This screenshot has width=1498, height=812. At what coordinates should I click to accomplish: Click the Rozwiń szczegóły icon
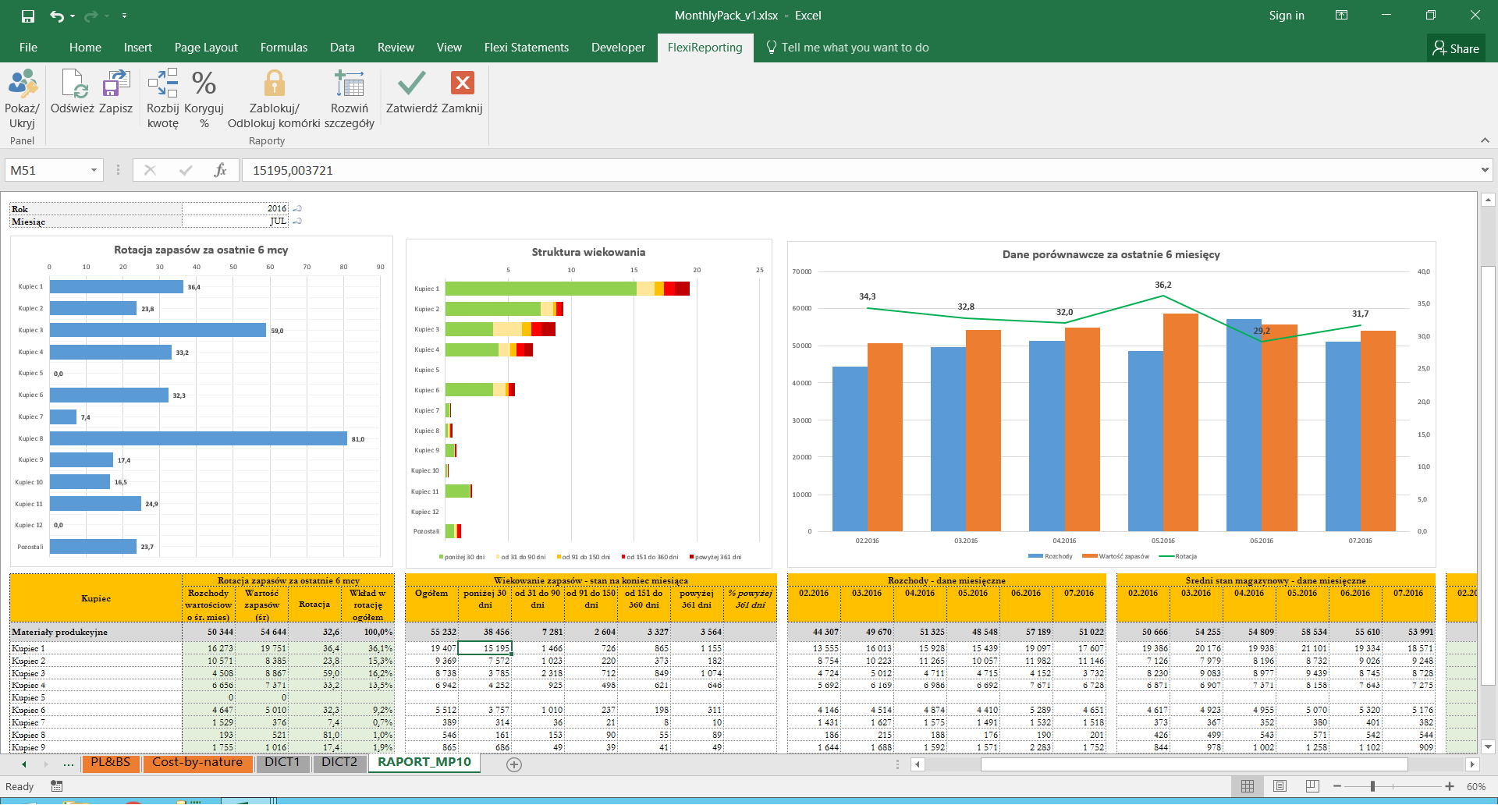[349, 84]
